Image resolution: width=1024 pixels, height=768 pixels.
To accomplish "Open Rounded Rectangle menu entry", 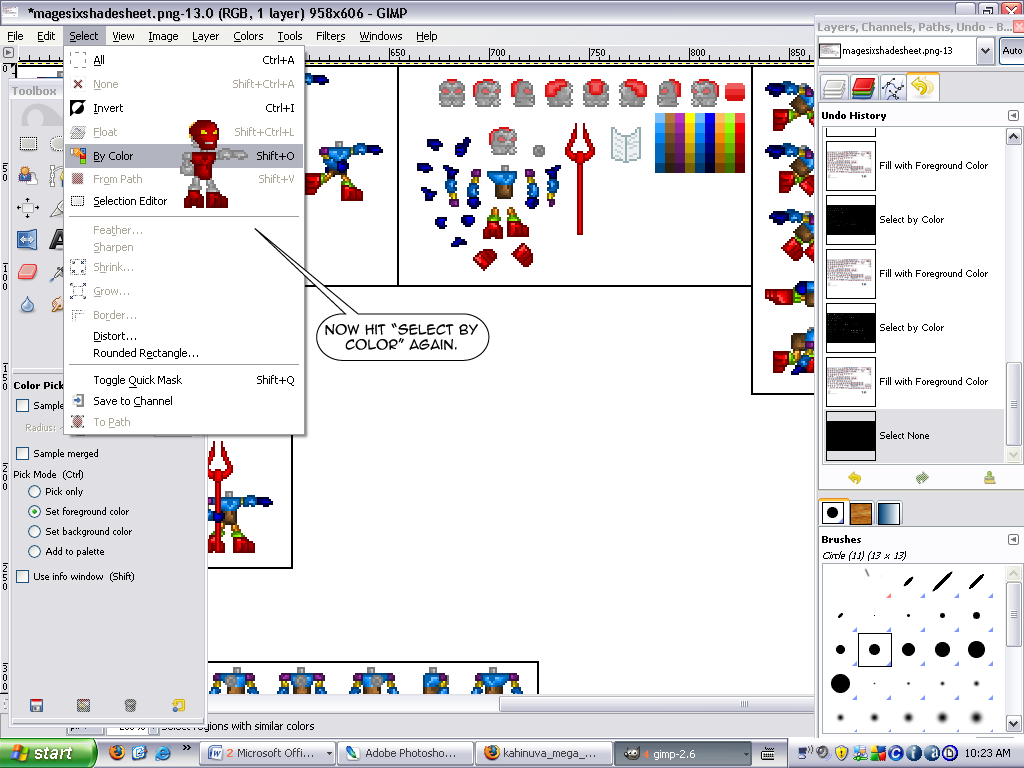I will pyautogui.click(x=185, y=353).
